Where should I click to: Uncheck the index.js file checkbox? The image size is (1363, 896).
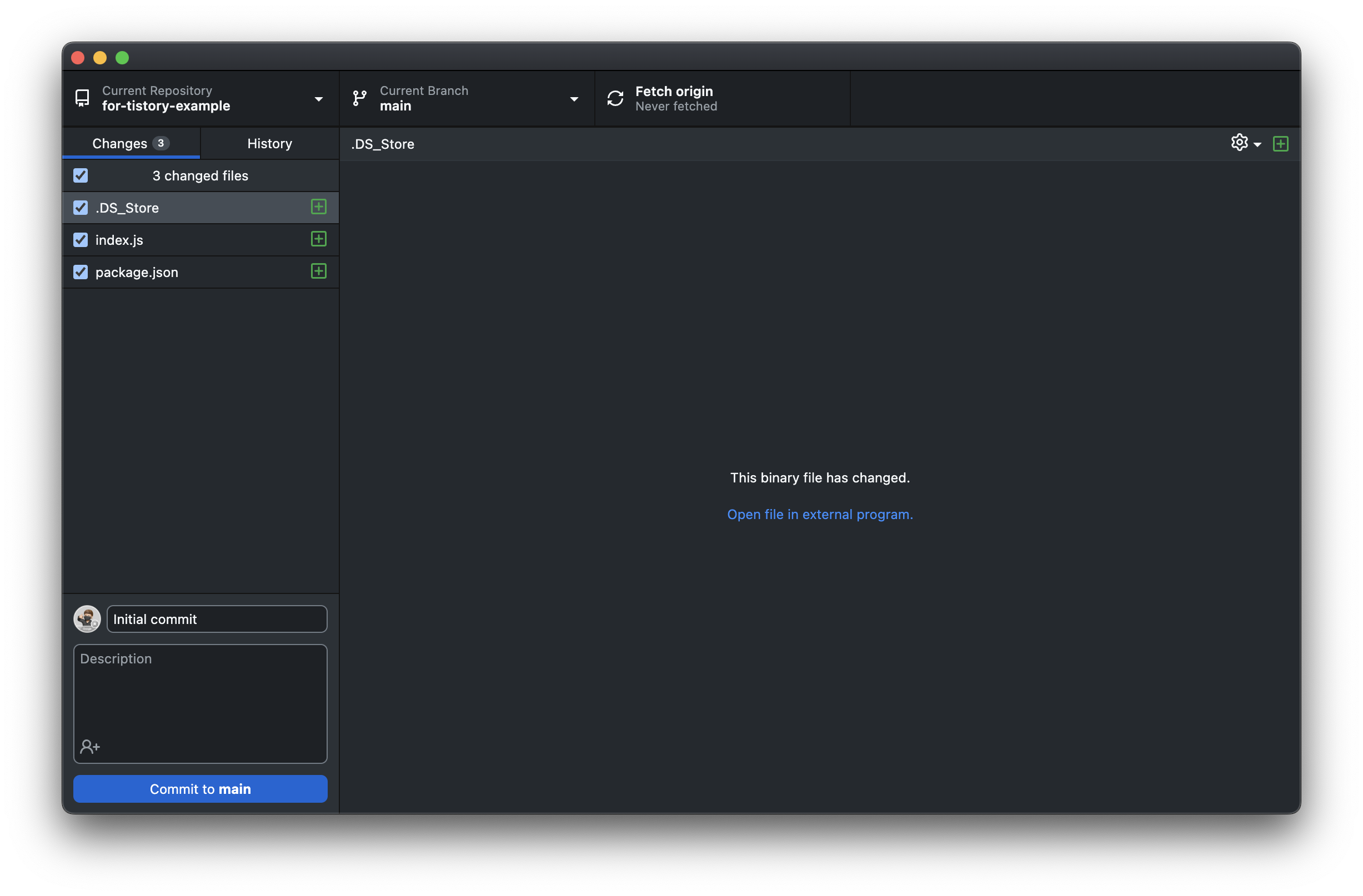pyautogui.click(x=81, y=240)
